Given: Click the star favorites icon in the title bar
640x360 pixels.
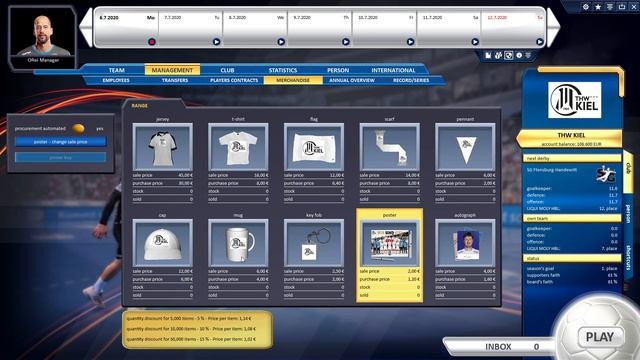Looking at the screenshot, I should pyautogui.click(x=598, y=7).
